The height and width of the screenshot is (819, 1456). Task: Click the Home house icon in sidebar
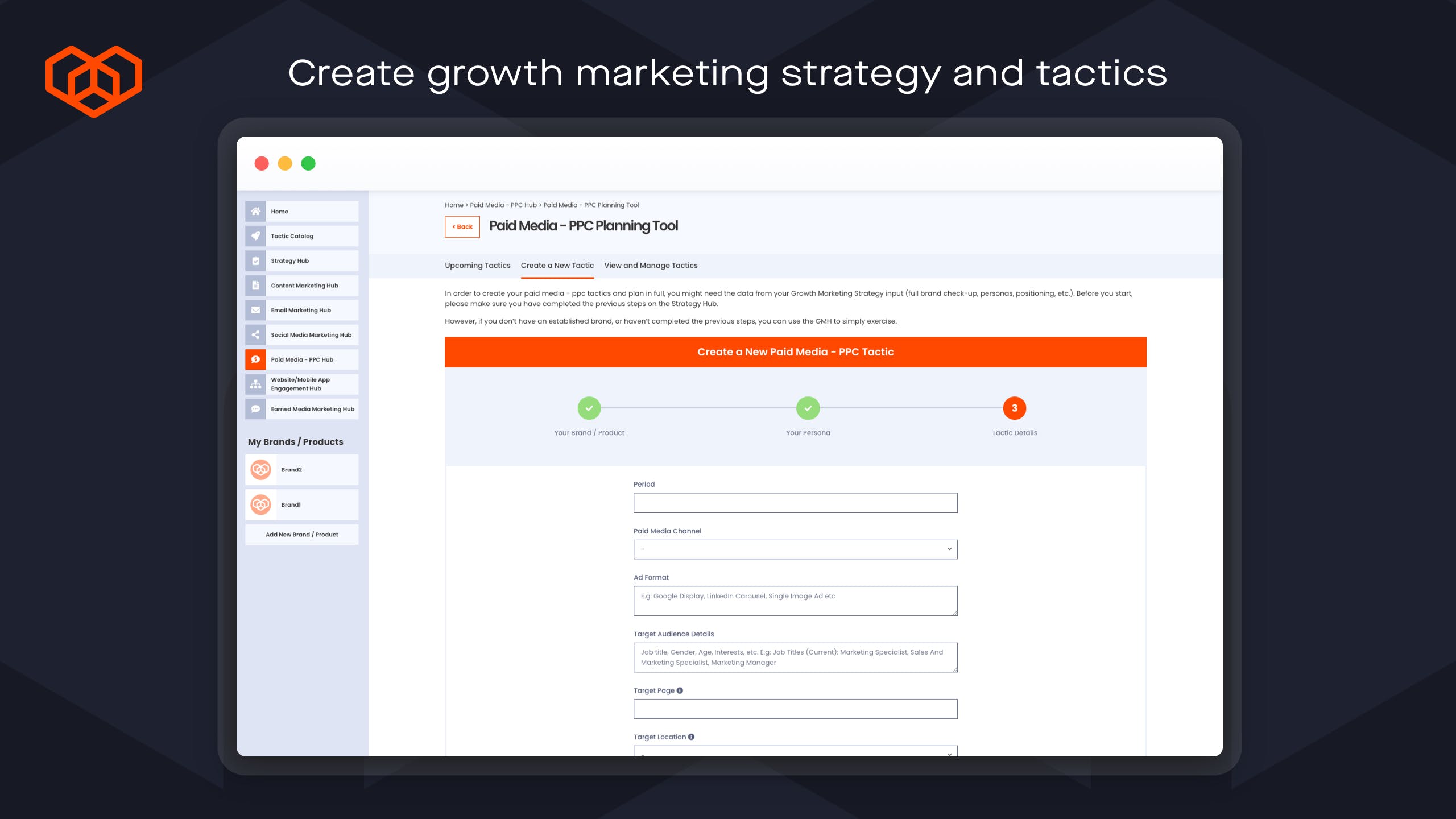tap(255, 211)
